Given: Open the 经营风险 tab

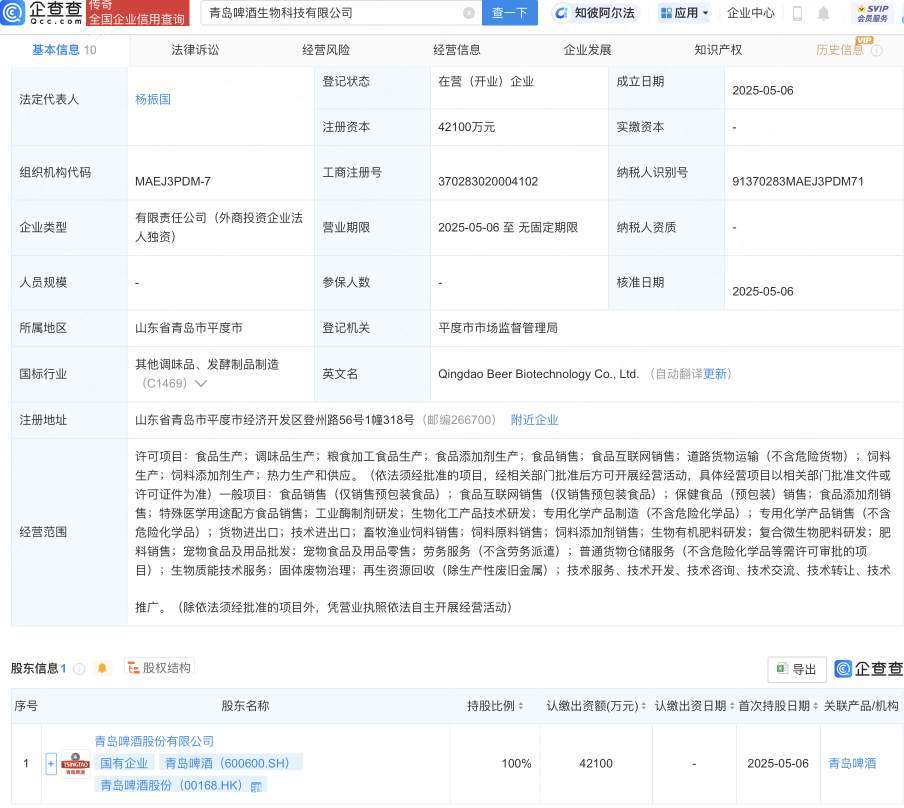Looking at the screenshot, I should 326,50.
